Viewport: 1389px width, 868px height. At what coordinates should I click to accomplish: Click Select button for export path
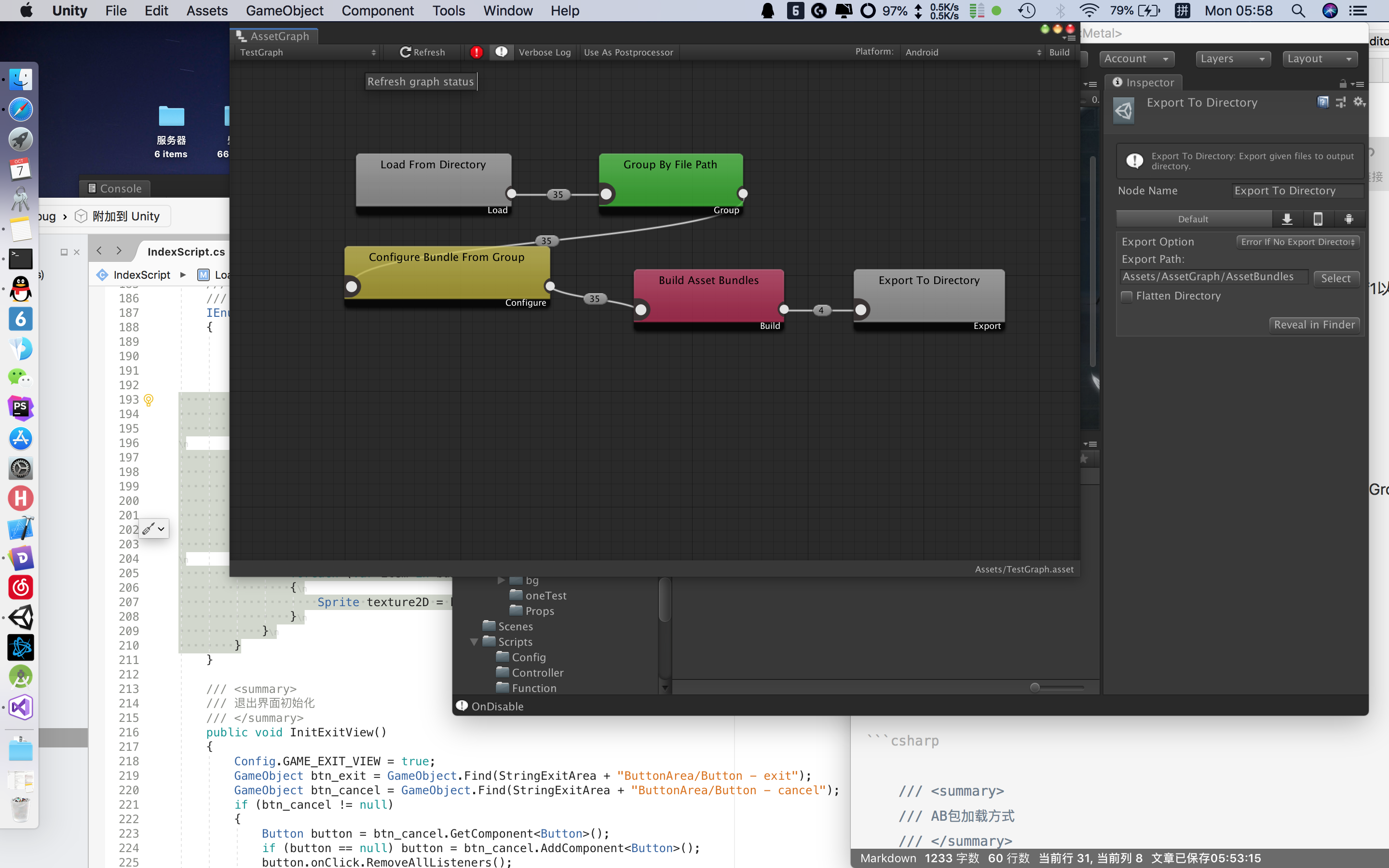pyautogui.click(x=1335, y=278)
